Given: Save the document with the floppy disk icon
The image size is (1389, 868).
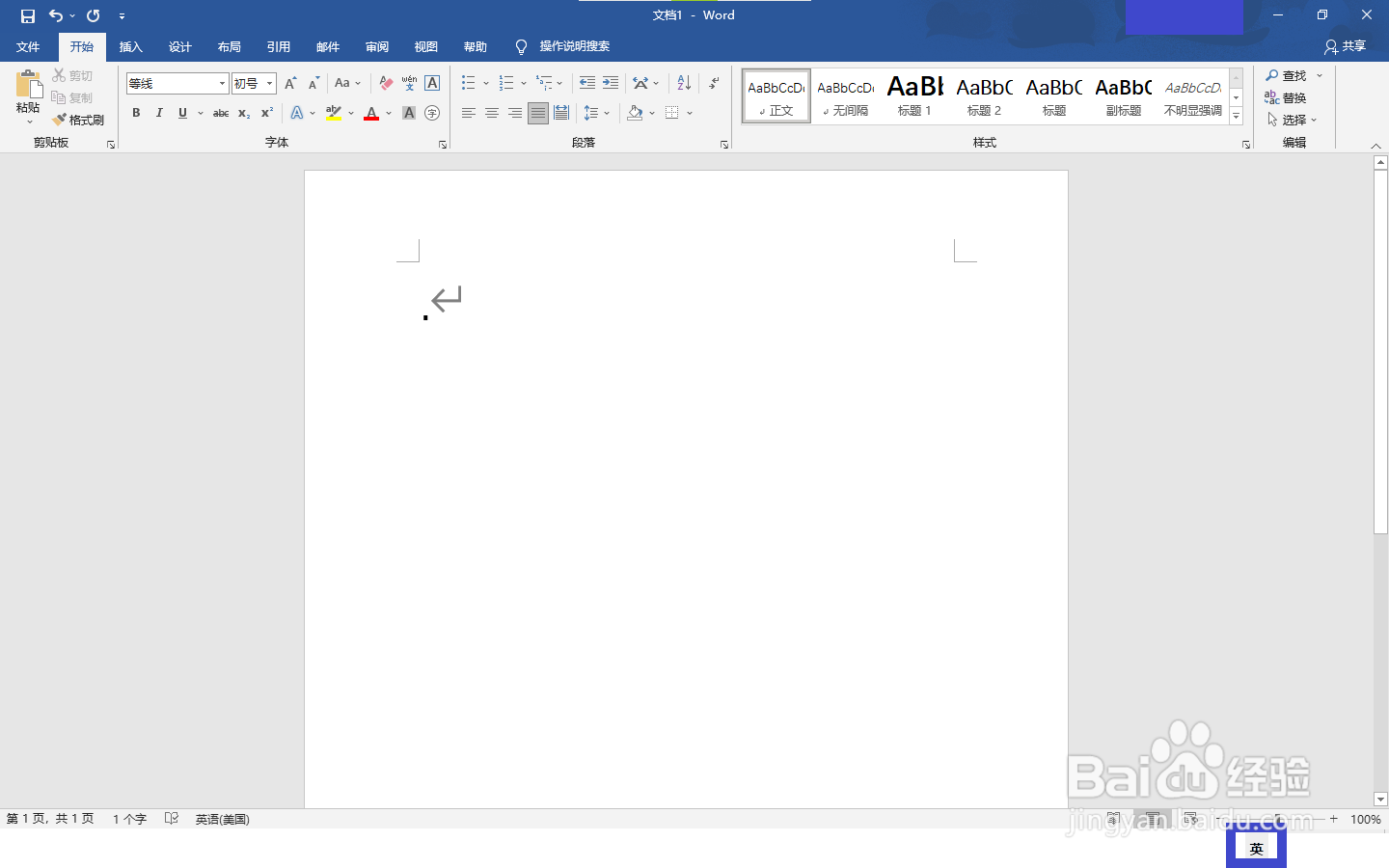Looking at the screenshot, I should (x=28, y=15).
